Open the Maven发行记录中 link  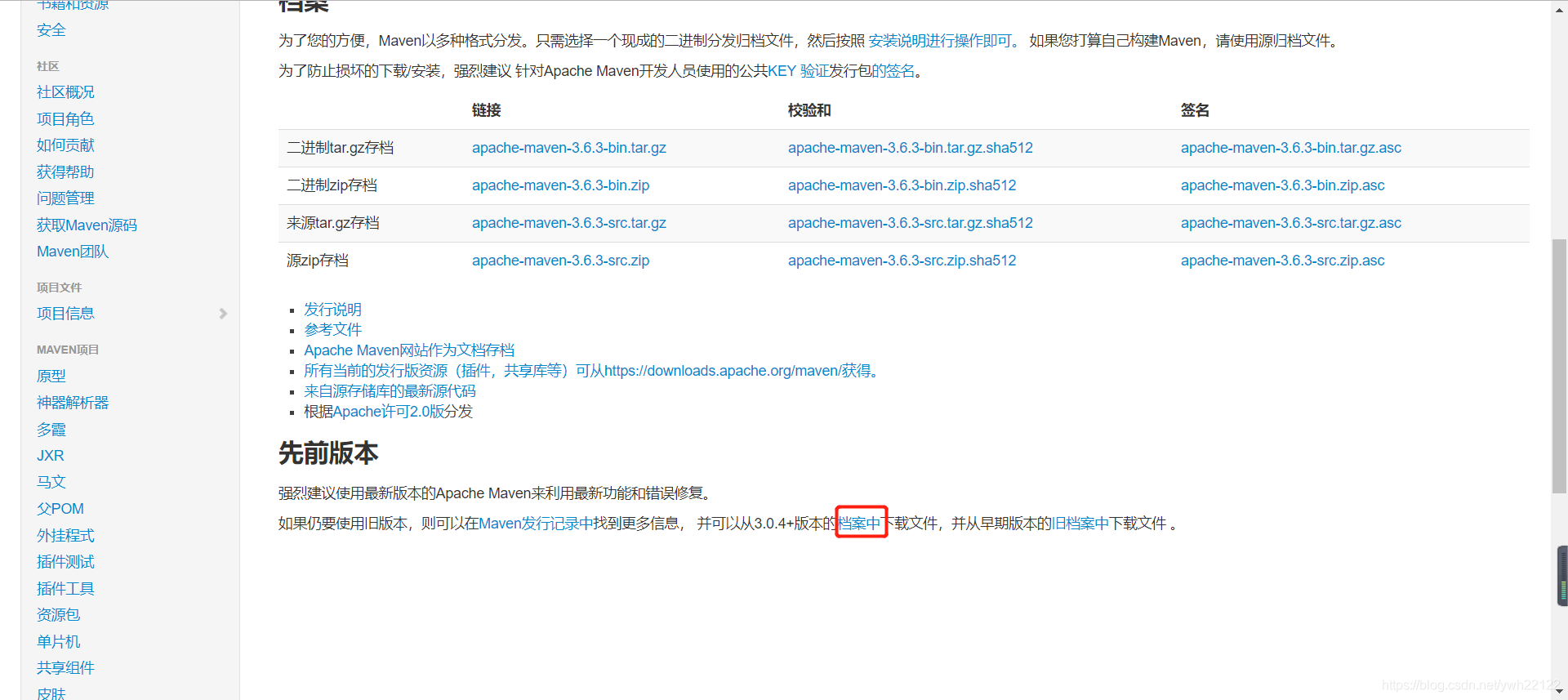536,524
